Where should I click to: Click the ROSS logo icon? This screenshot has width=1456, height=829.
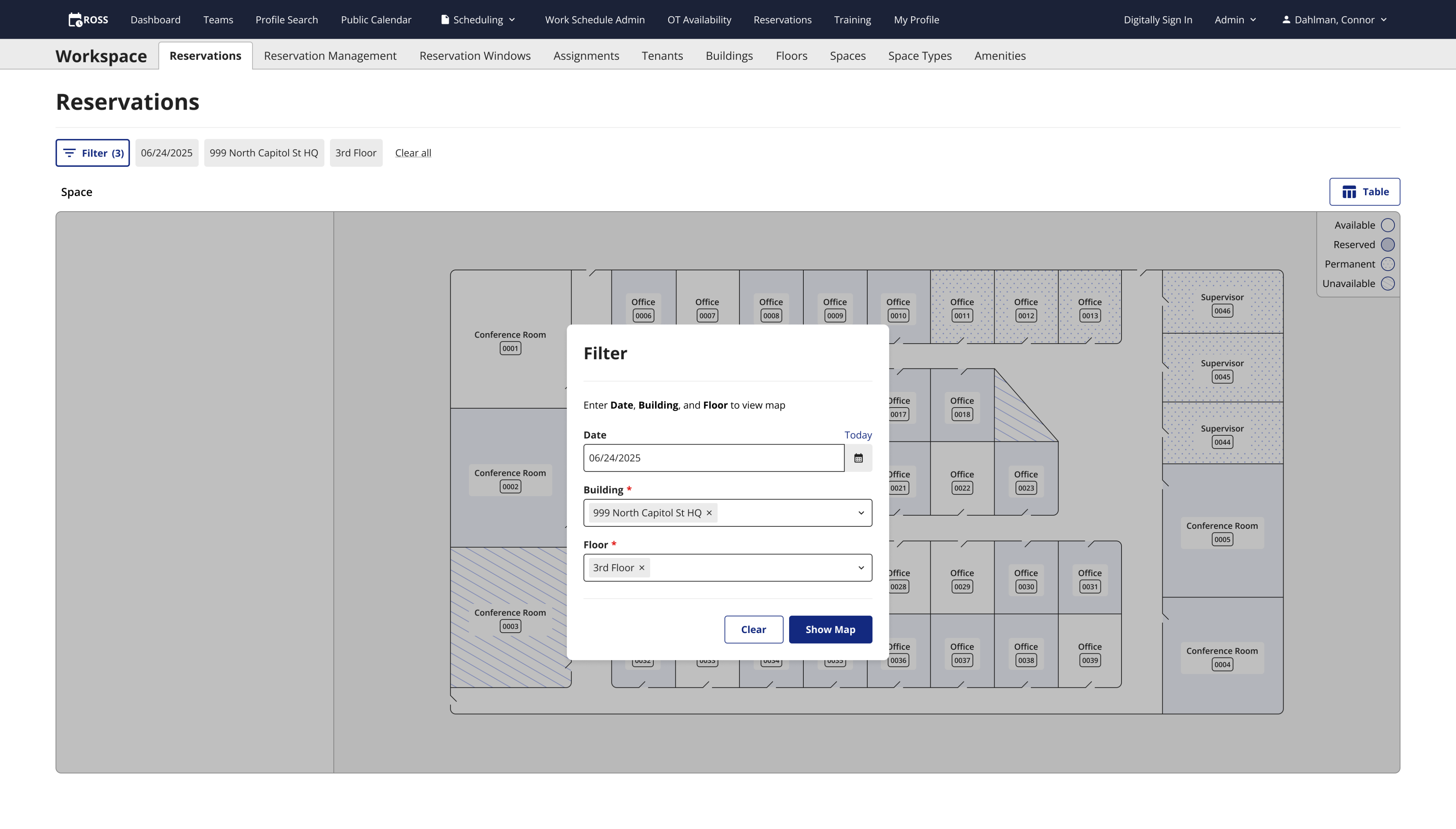[75, 20]
